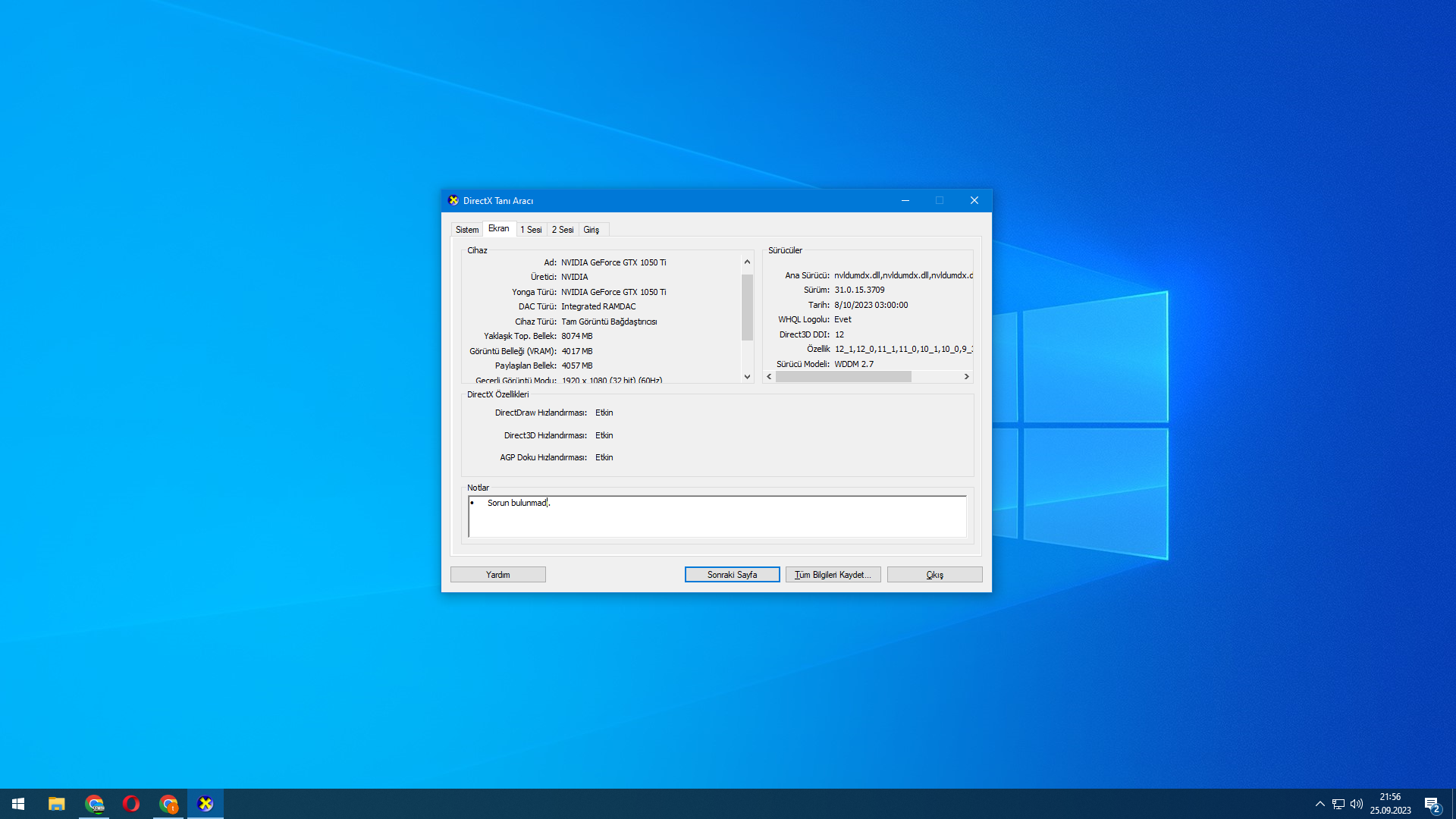Click the 4017 MB VRAM value

tap(577, 352)
